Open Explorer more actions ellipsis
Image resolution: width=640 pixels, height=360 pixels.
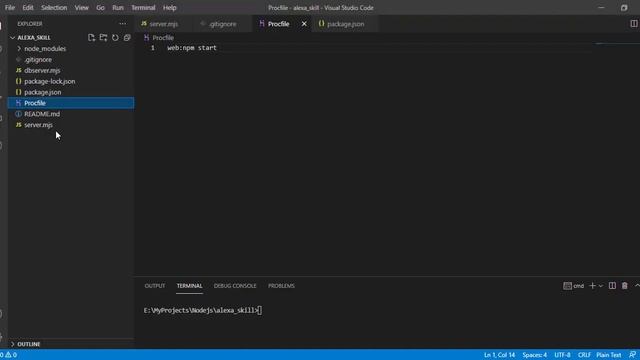(122, 24)
